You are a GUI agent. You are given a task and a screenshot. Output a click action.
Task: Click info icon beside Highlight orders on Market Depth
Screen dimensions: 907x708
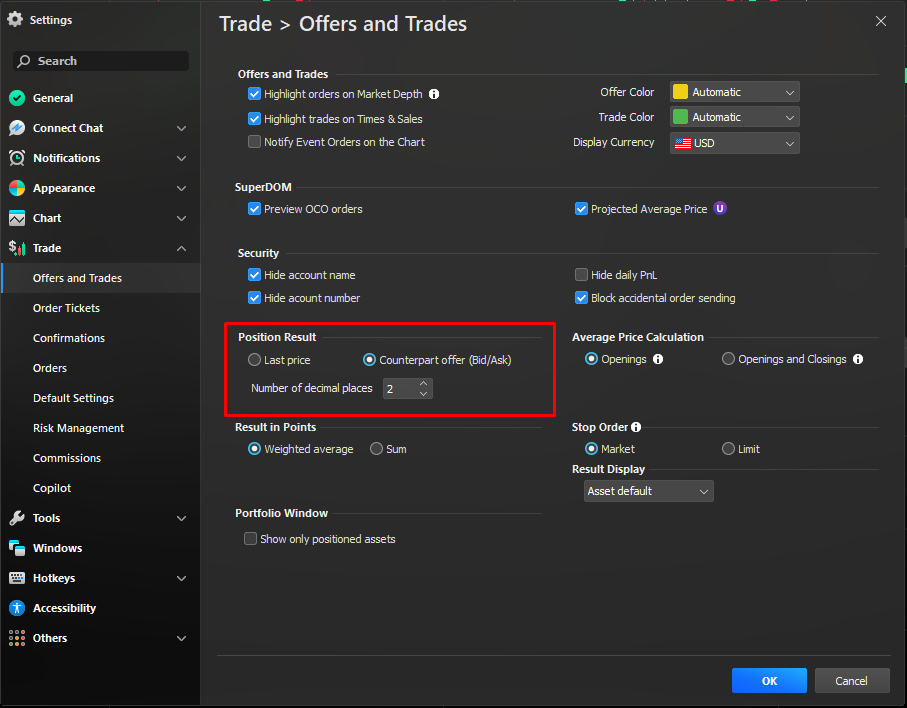coord(434,94)
